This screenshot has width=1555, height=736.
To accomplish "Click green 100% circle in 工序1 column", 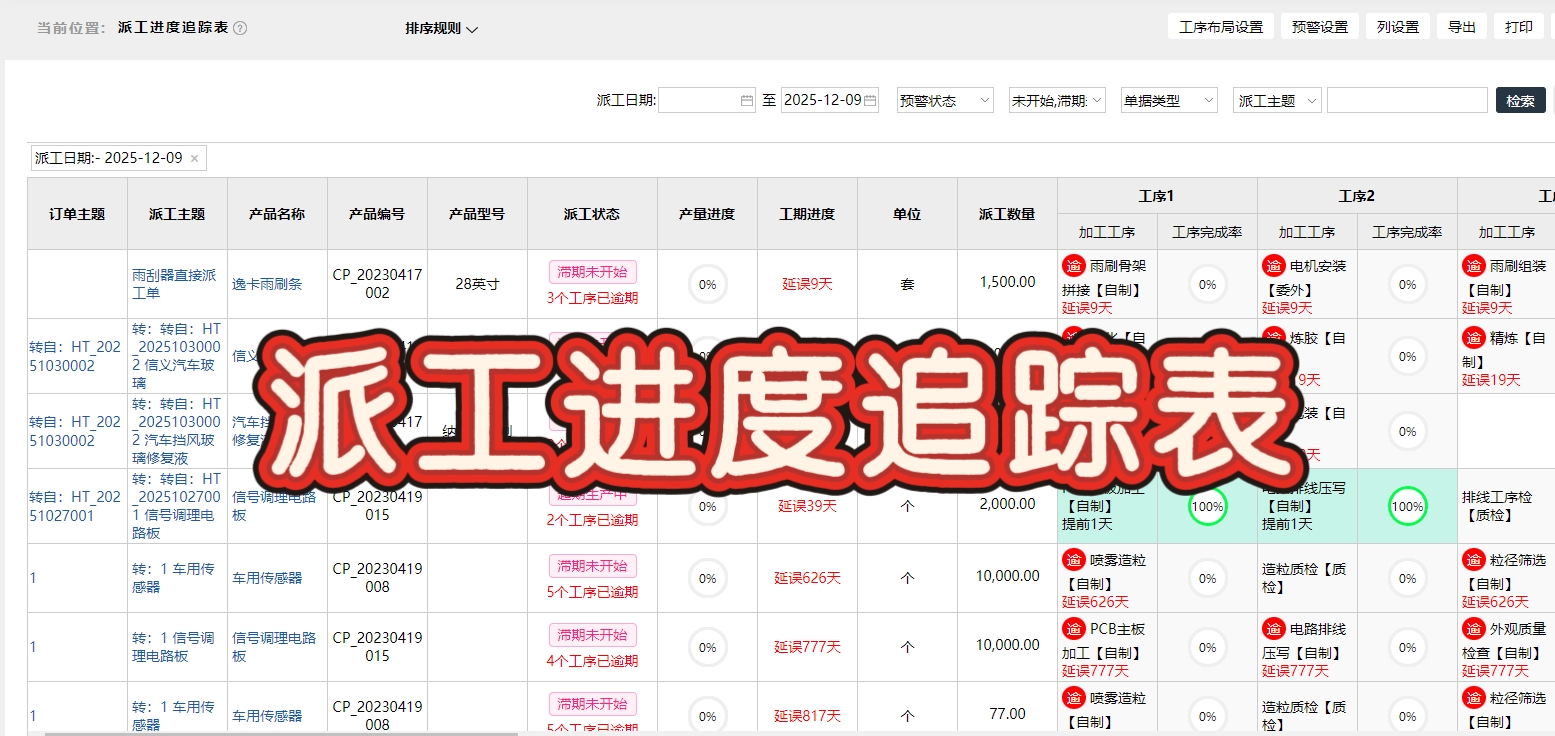I will click(1207, 506).
